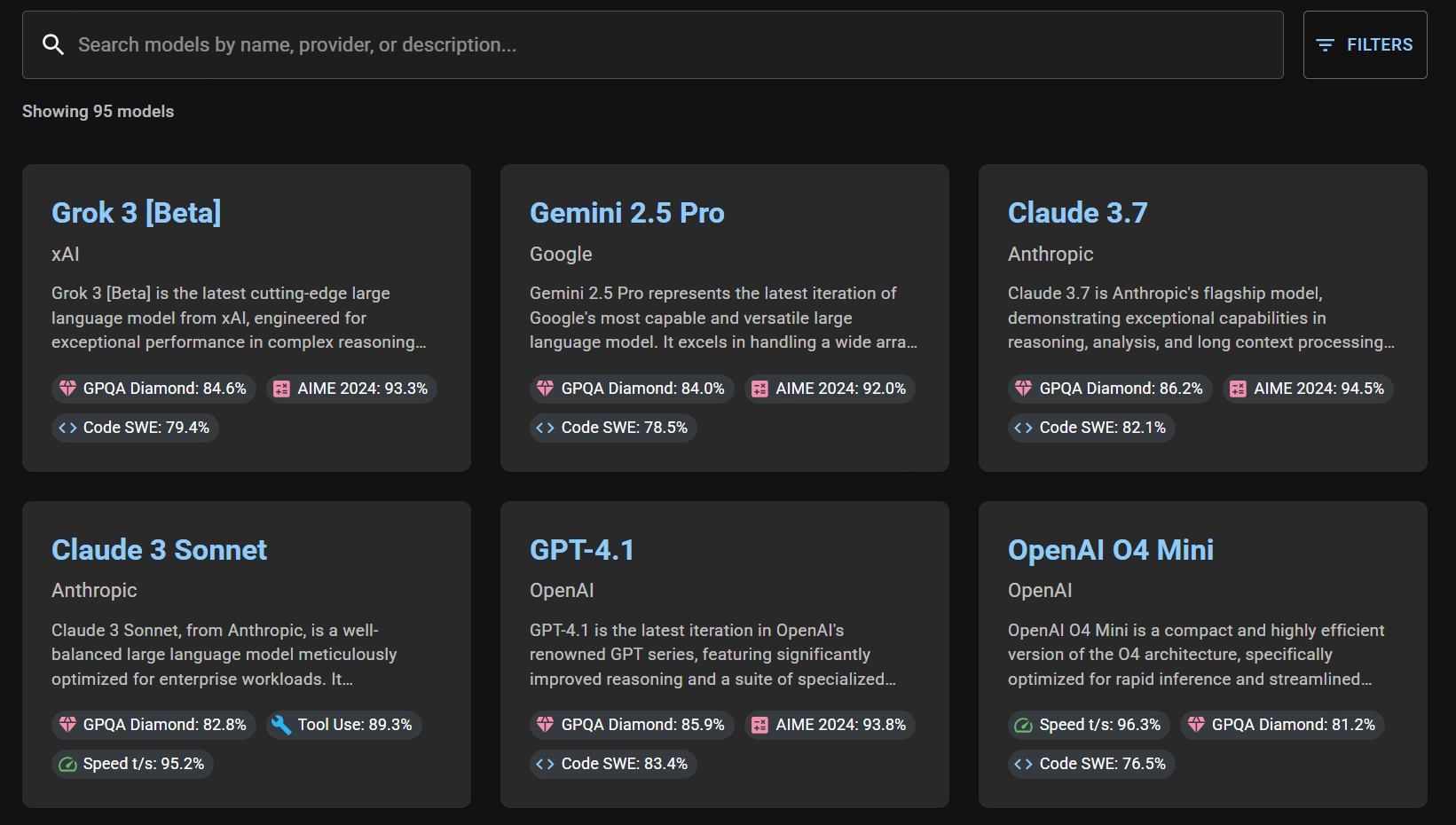
Task: Toggle the Speed t/s badge on Claude 3 Sonnet
Action: coord(131,763)
